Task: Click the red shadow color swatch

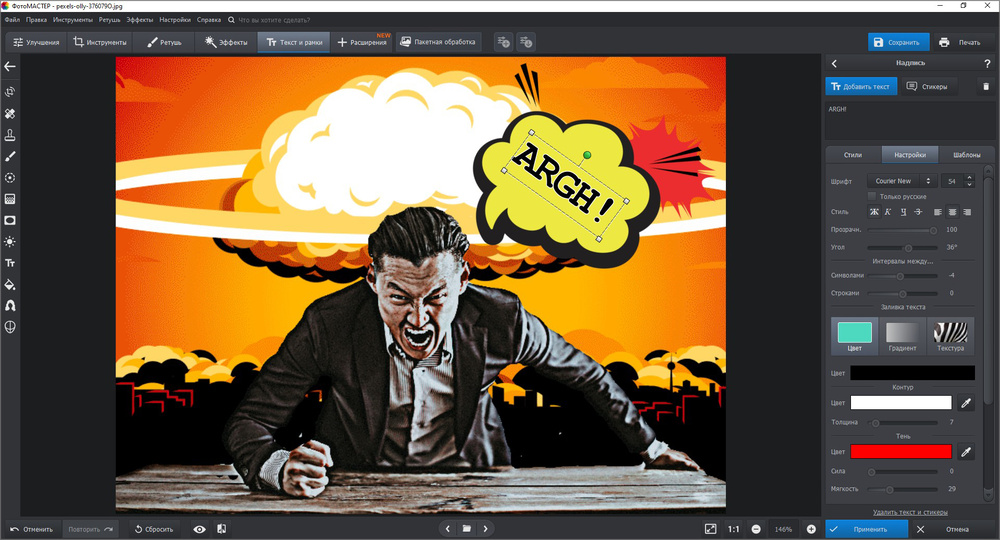Action: (901, 452)
